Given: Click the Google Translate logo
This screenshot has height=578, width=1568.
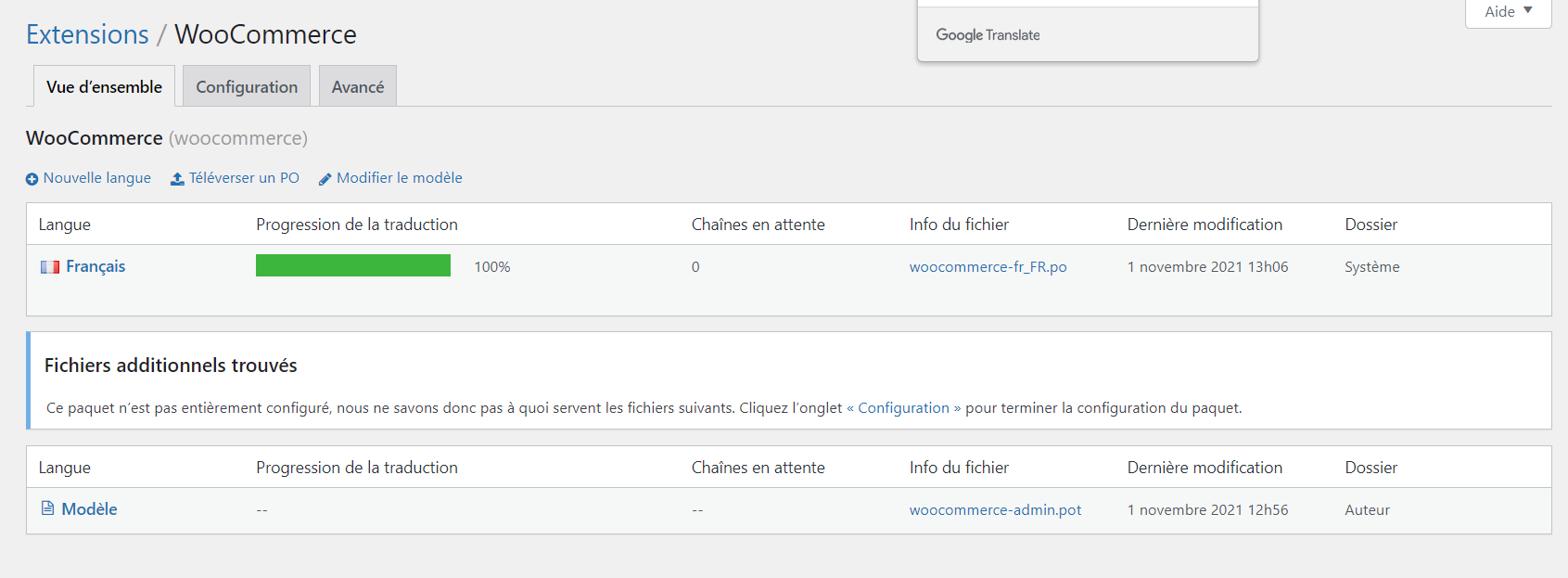Looking at the screenshot, I should (988, 35).
